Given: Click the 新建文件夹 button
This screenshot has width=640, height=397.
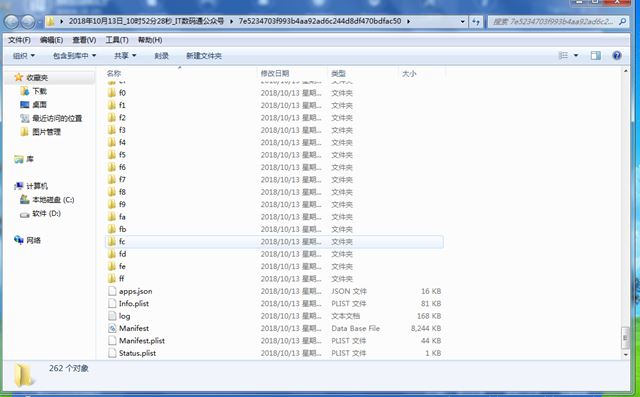Looking at the screenshot, I should 204,55.
